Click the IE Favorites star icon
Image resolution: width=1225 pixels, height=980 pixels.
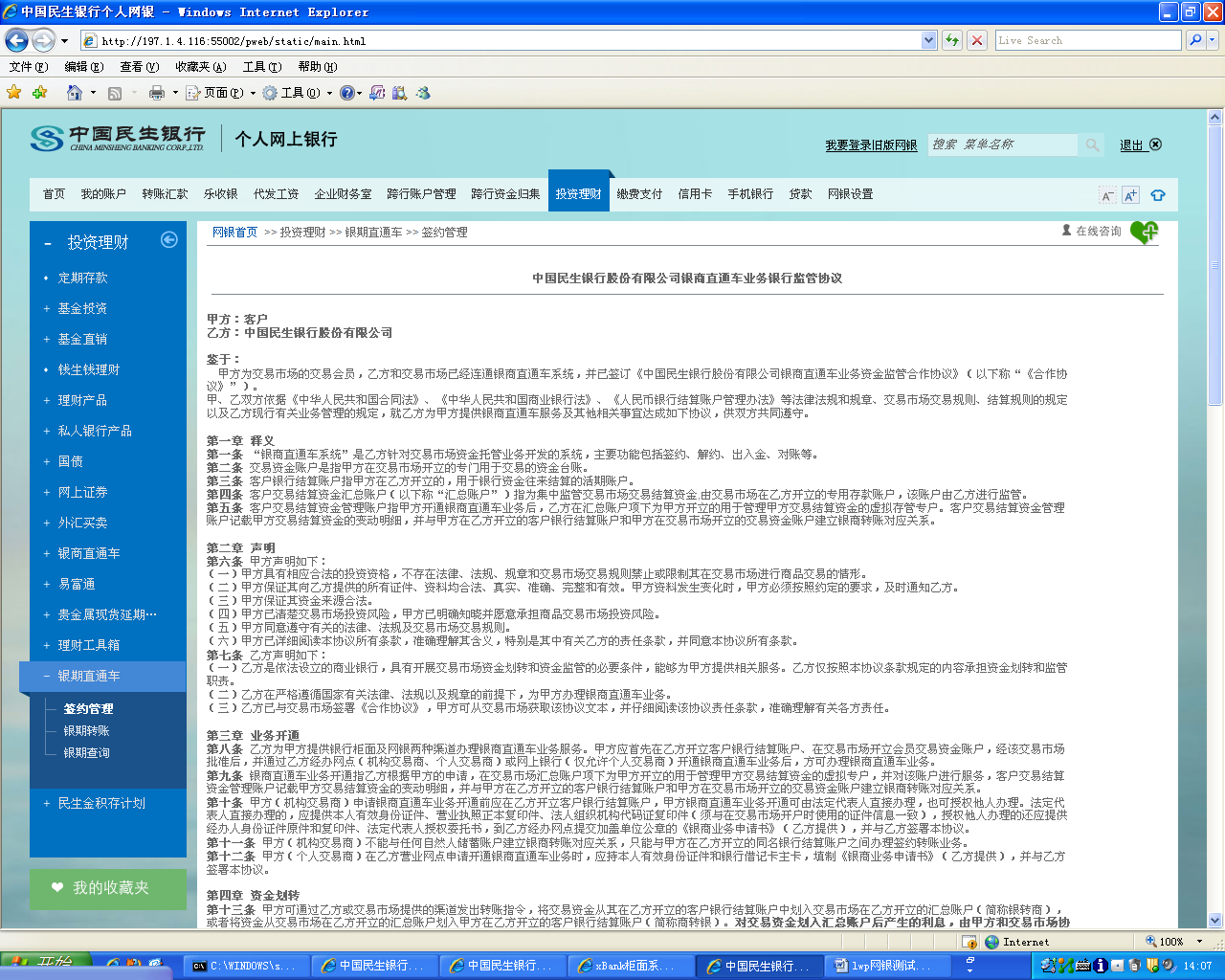click(x=13, y=93)
